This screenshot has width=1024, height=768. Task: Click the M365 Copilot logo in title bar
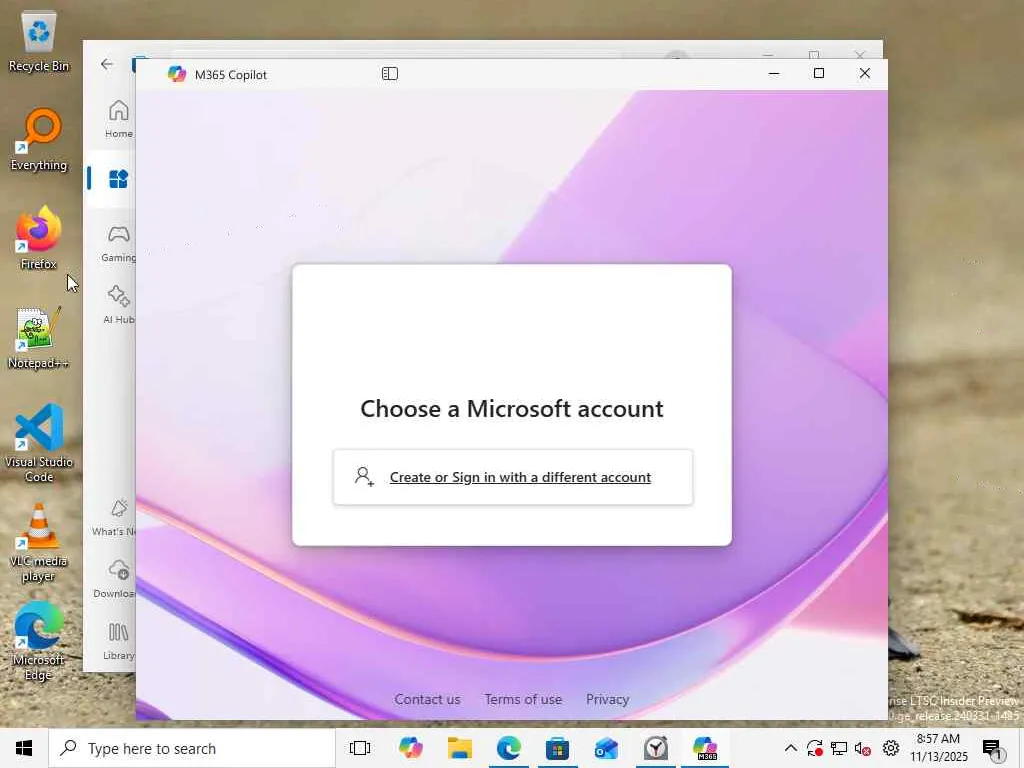pyautogui.click(x=176, y=74)
